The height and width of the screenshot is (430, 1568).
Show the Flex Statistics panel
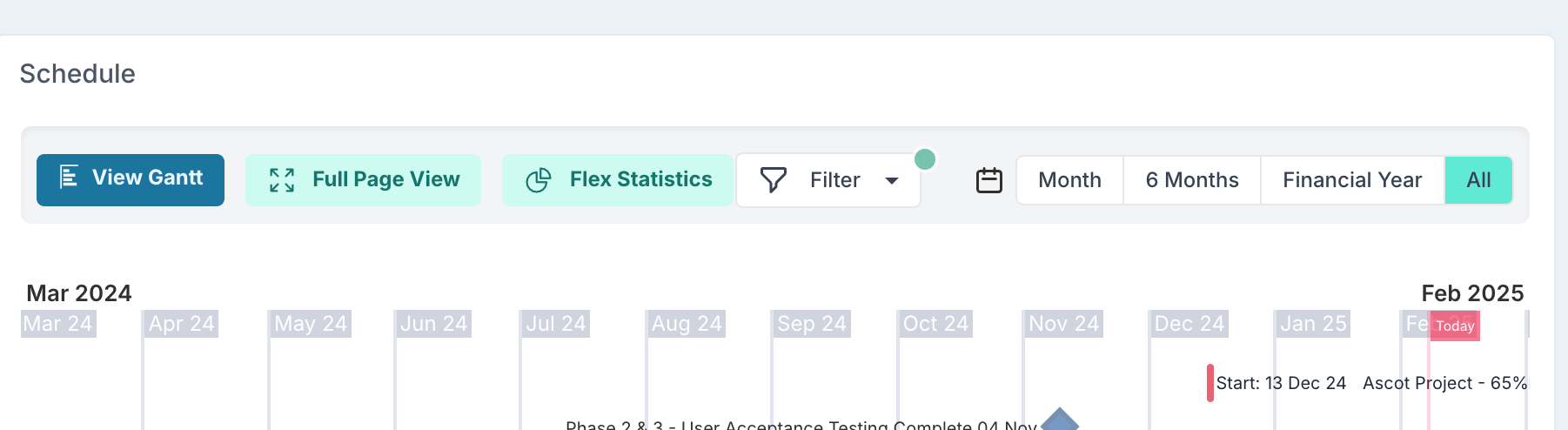[618, 180]
